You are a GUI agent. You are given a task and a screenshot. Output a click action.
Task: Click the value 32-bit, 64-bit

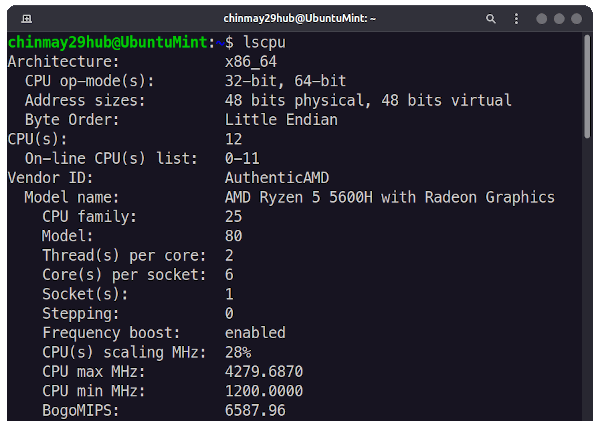[x=285, y=81]
